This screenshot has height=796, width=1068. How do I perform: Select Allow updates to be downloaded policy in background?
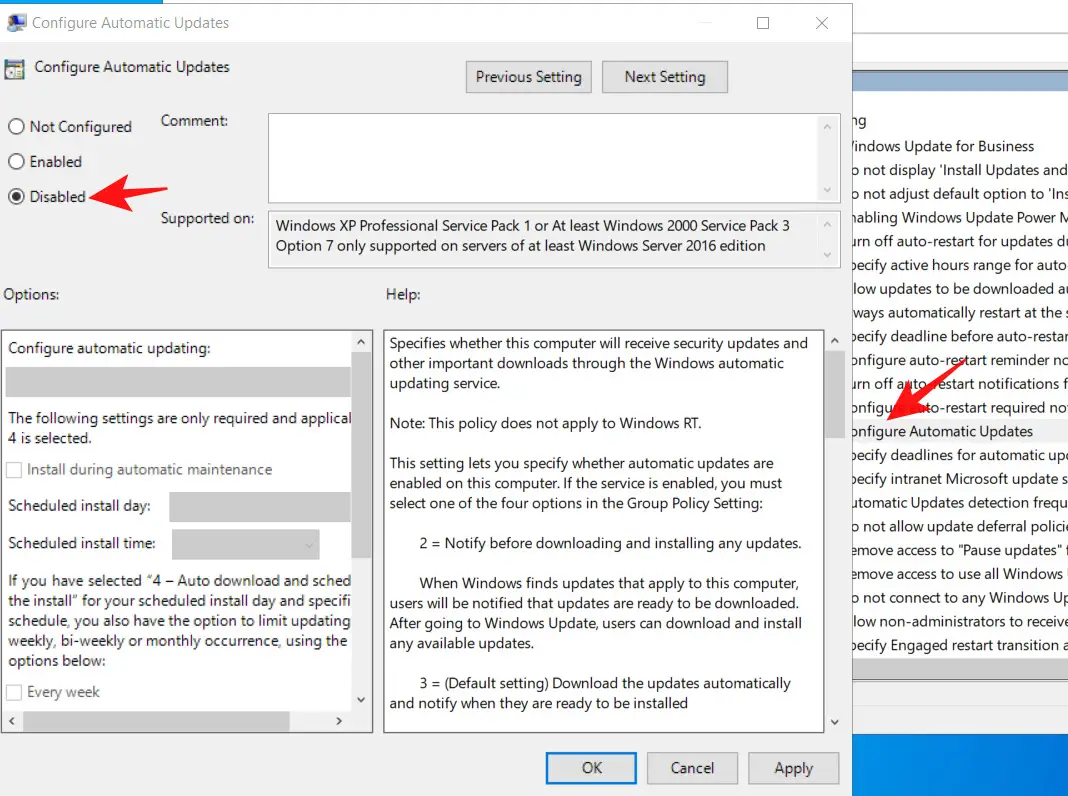[960, 289]
